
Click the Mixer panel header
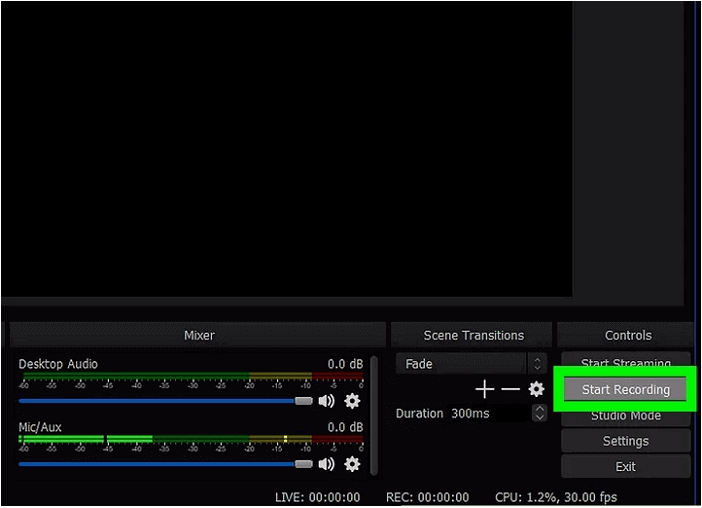coord(198,335)
